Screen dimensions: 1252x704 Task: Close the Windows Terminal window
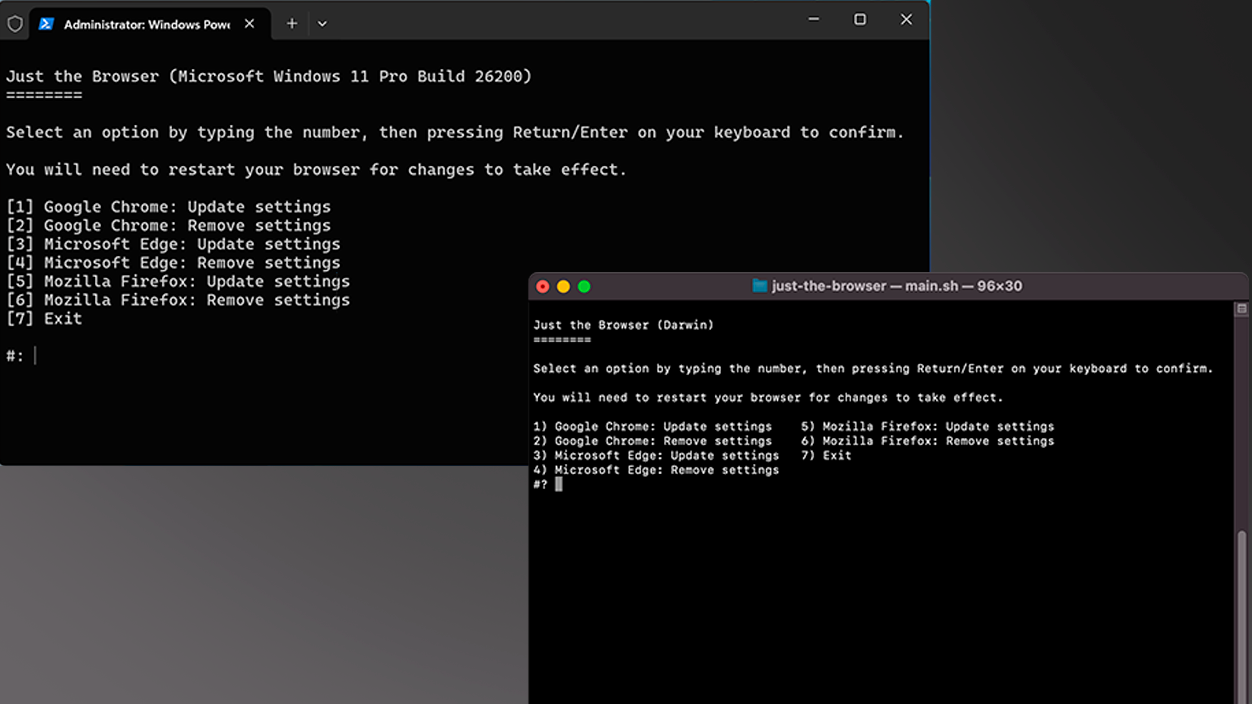point(906,20)
